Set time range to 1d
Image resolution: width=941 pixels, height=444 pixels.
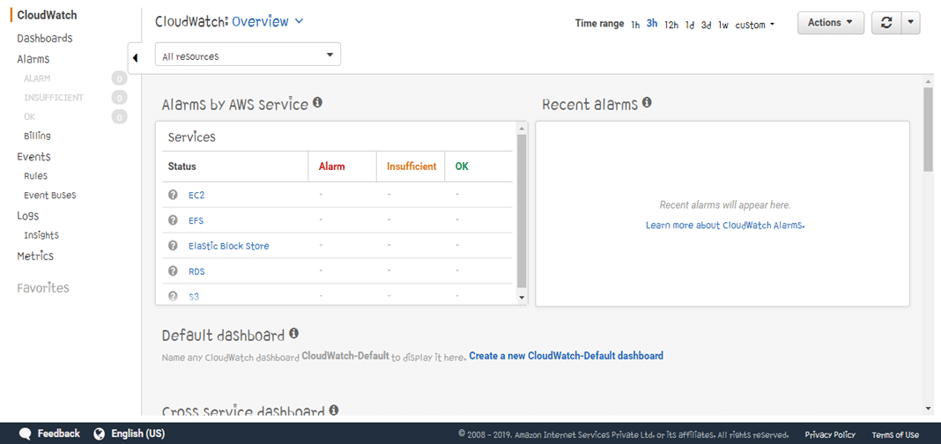point(690,25)
